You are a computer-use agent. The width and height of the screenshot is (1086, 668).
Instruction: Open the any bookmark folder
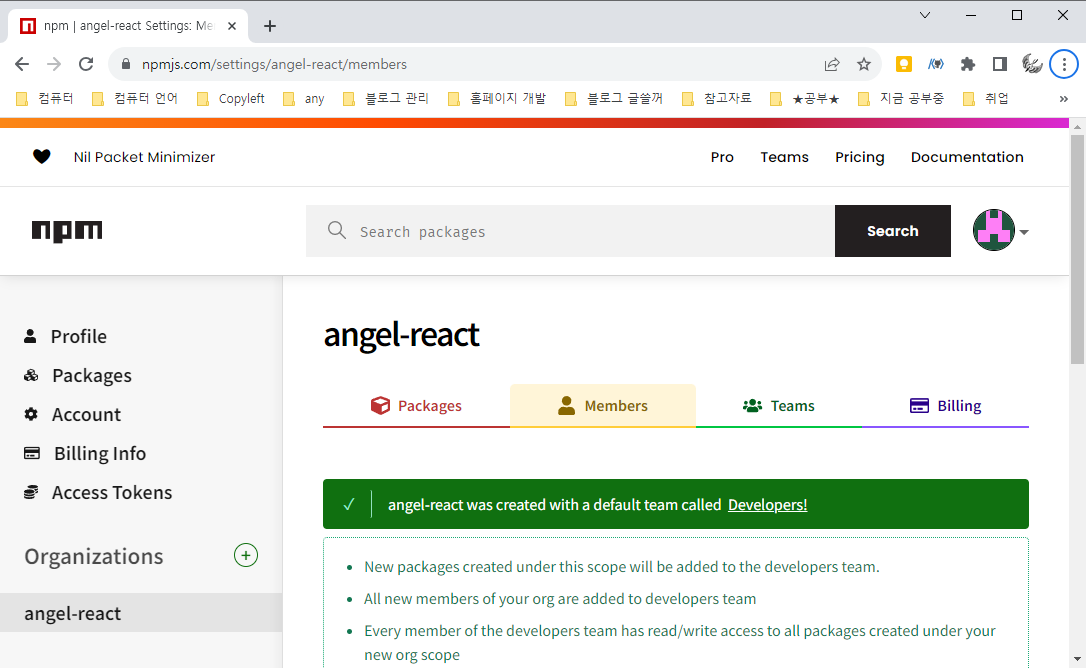303,99
